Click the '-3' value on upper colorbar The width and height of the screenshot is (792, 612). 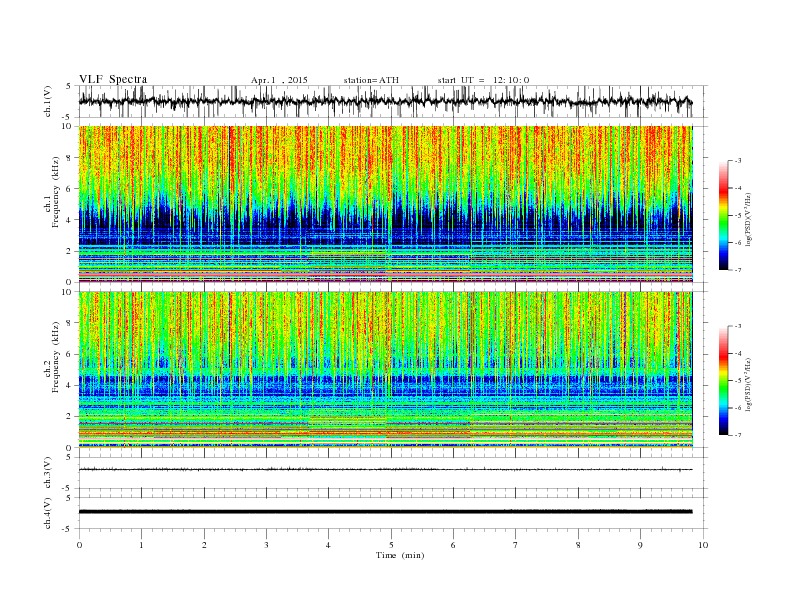pyautogui.click(x=738, y=161)
